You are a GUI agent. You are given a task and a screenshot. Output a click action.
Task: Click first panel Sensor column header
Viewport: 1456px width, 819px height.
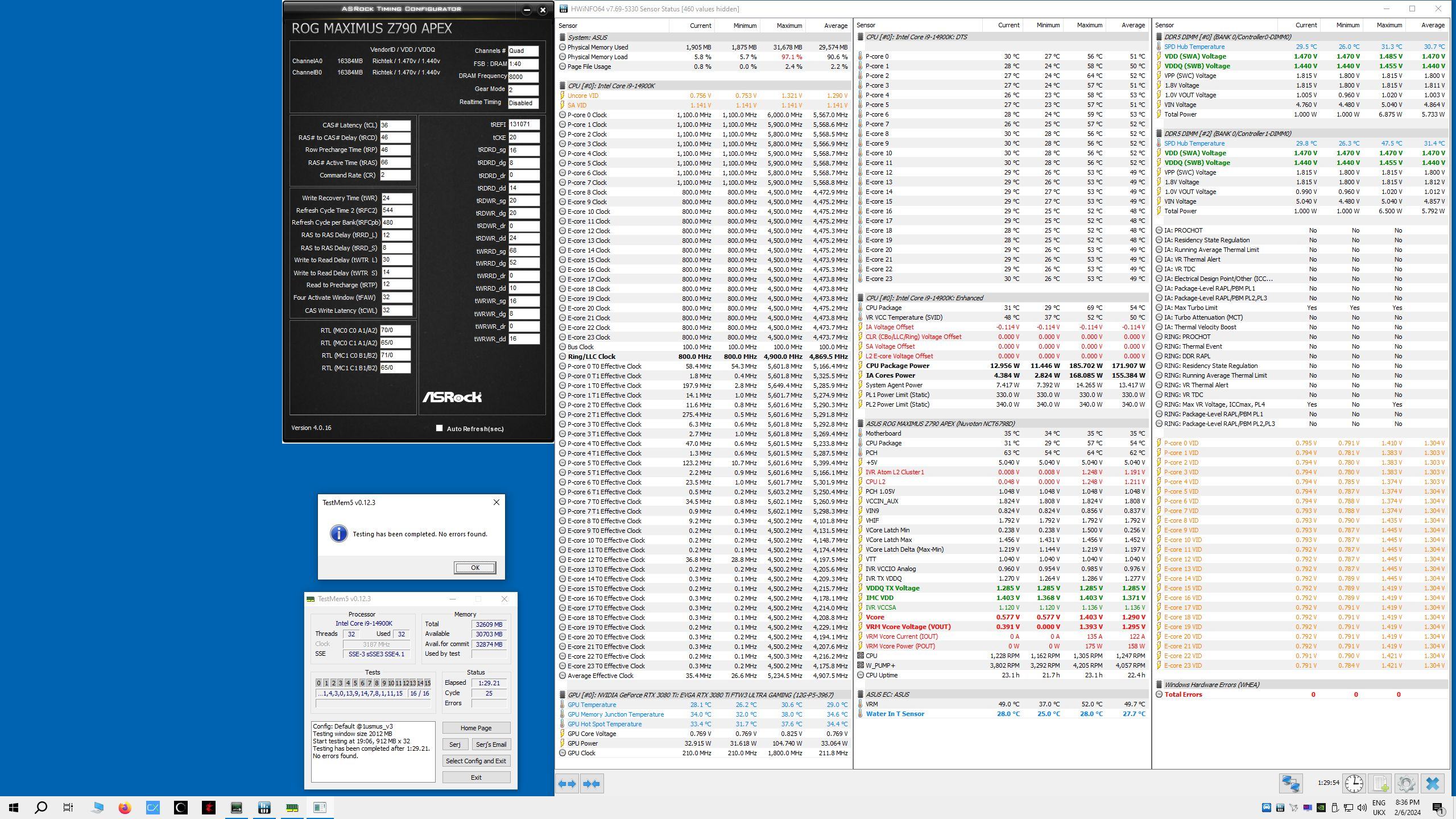(613, 26)
